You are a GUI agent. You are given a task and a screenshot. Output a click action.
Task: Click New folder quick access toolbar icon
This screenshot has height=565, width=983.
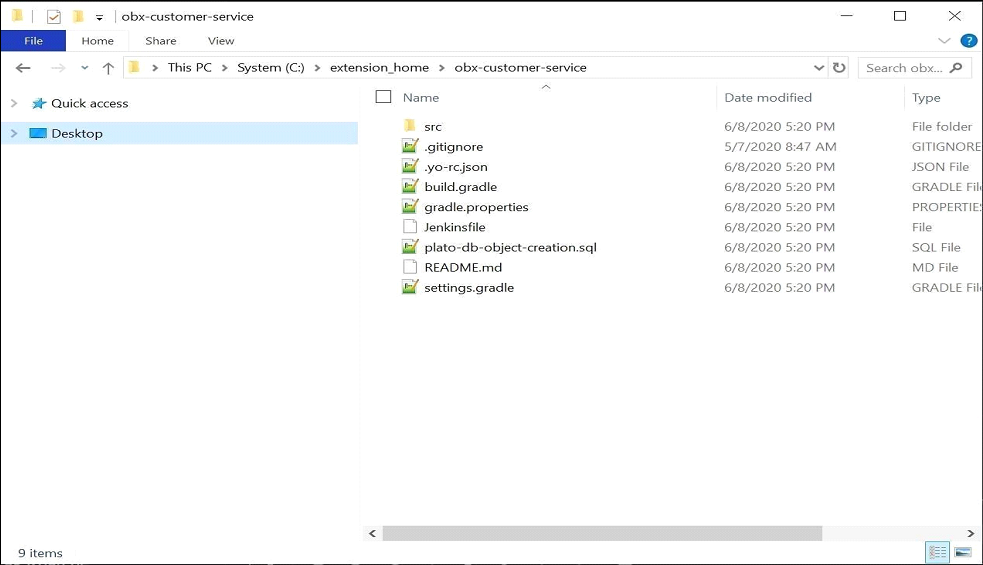pyautogui.click(x=78, y=16)
